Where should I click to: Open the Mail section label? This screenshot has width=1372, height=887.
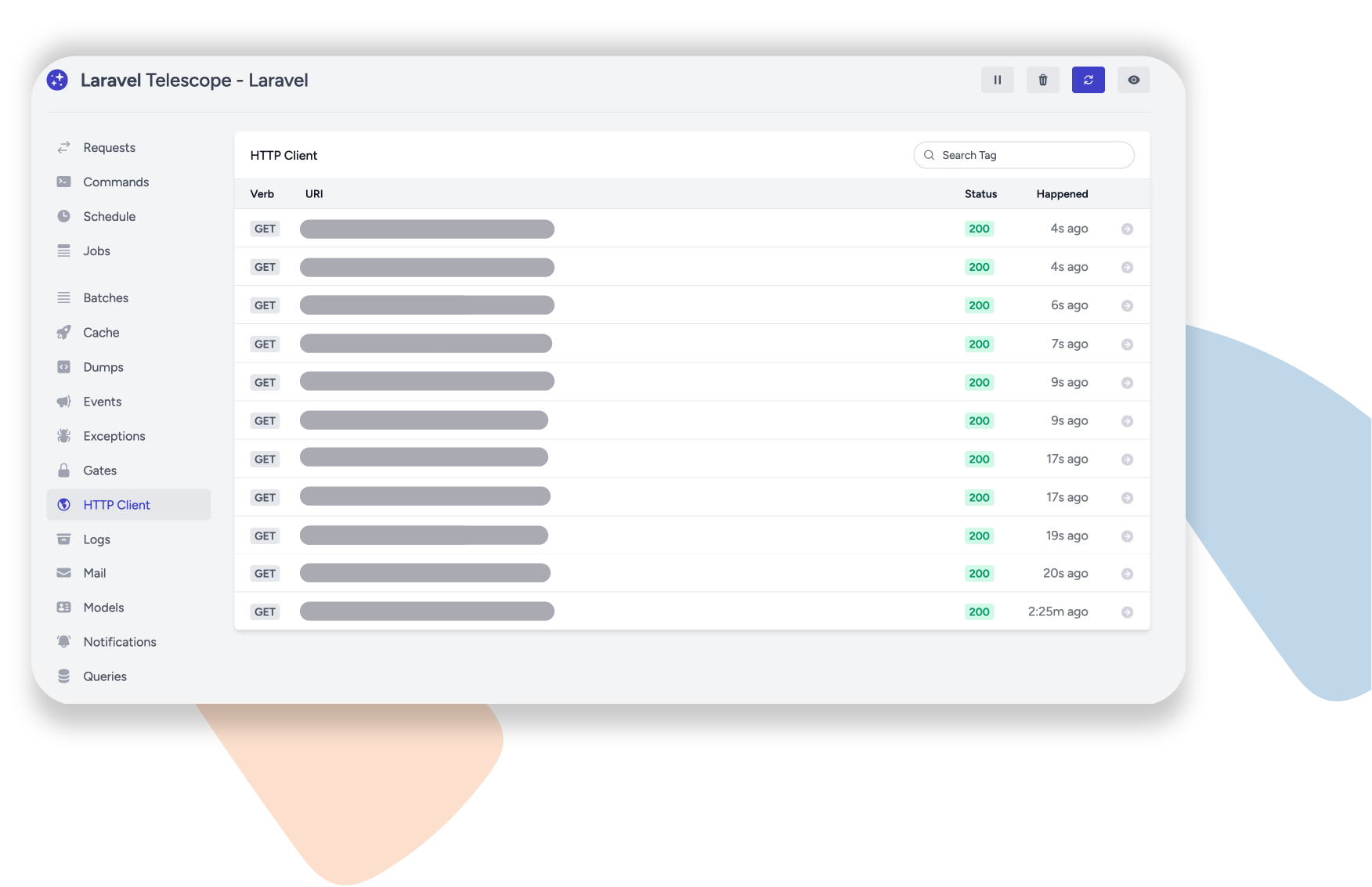95,572
